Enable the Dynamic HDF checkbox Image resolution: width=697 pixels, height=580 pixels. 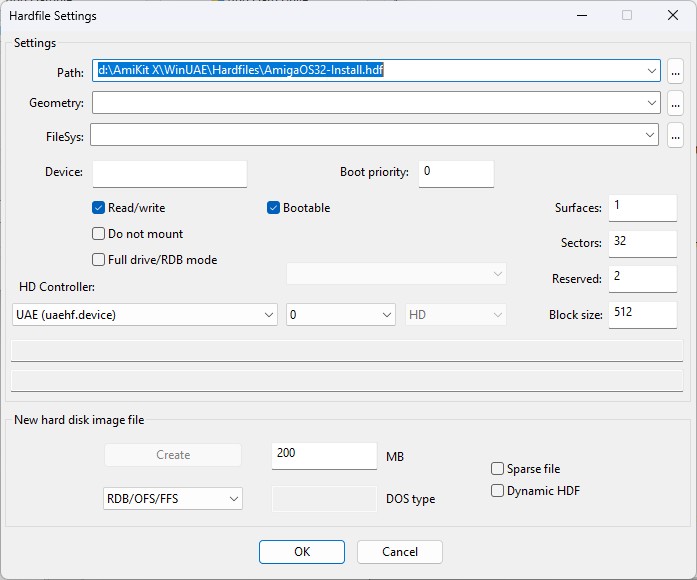(498, 491)
